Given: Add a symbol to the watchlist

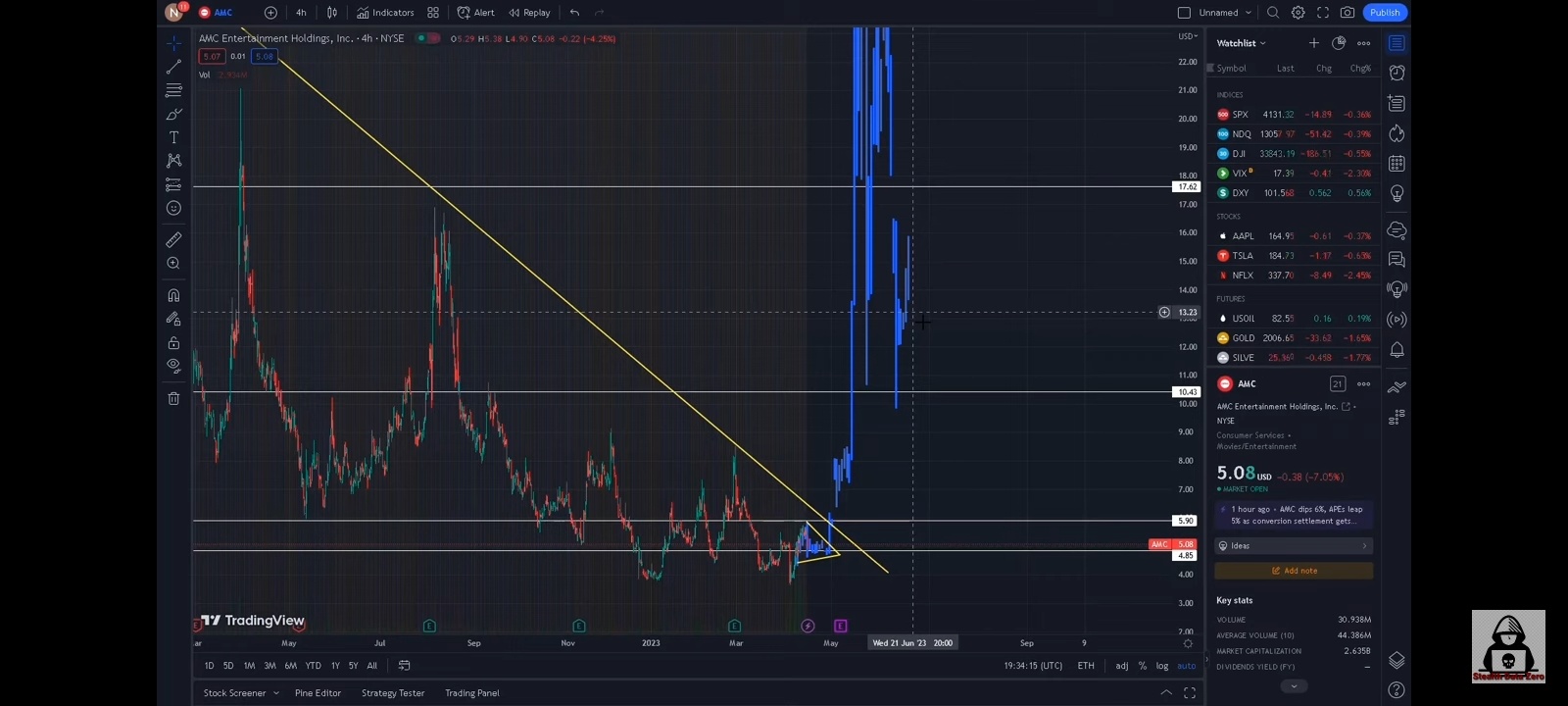Looking at the screenshot, I should (1313, 43).
